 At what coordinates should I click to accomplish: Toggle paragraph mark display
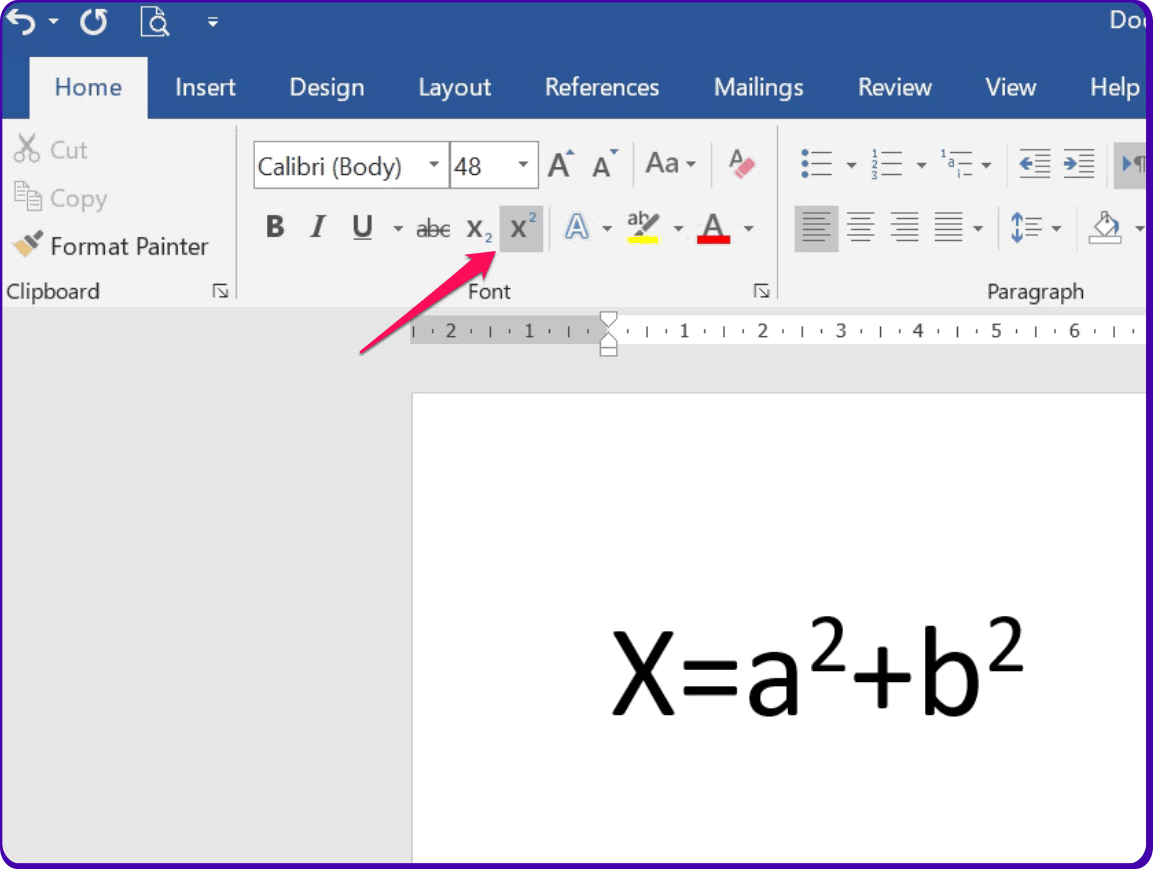click(x=1132, y=163)
